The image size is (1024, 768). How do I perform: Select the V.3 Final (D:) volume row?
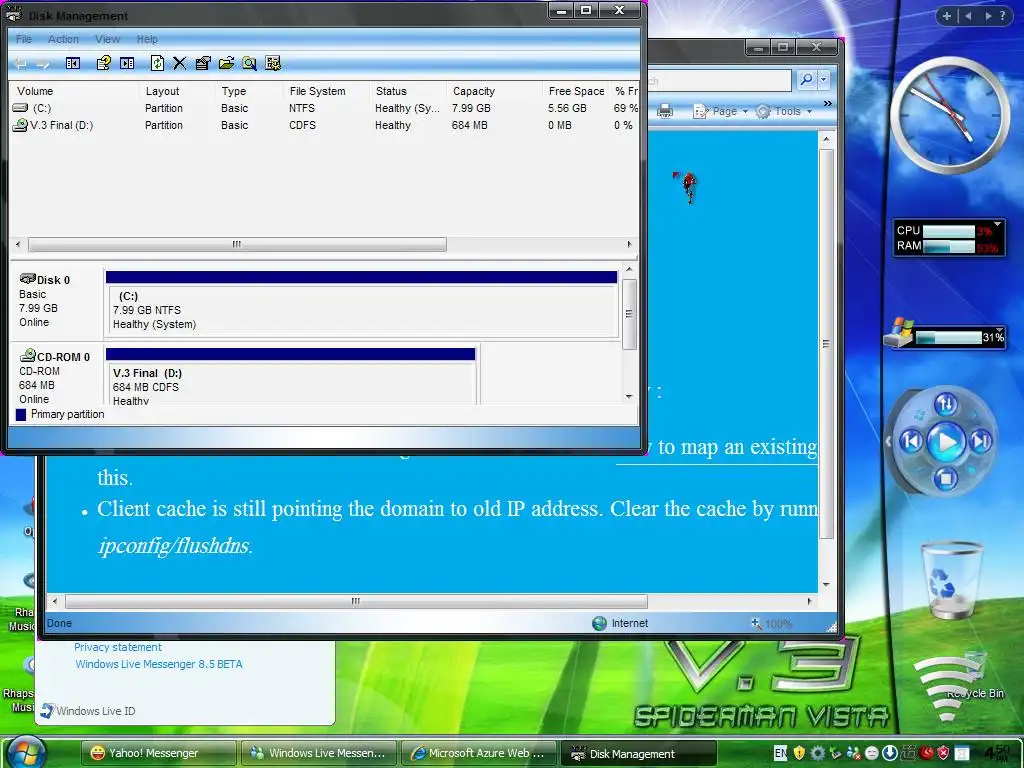click(324, 125)
